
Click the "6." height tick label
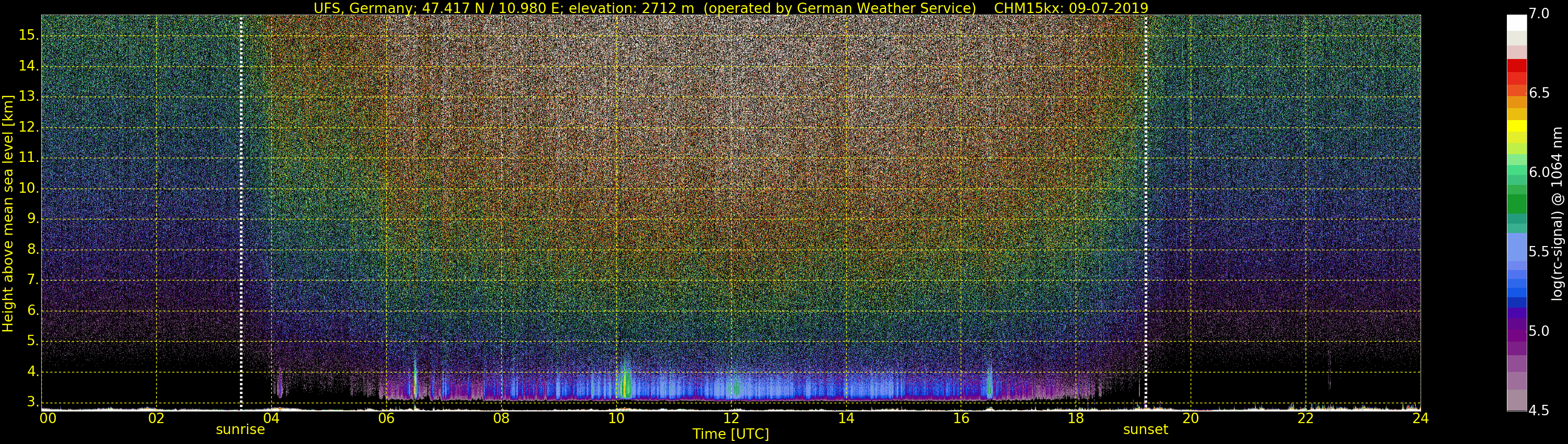click(x=32, y=311)
